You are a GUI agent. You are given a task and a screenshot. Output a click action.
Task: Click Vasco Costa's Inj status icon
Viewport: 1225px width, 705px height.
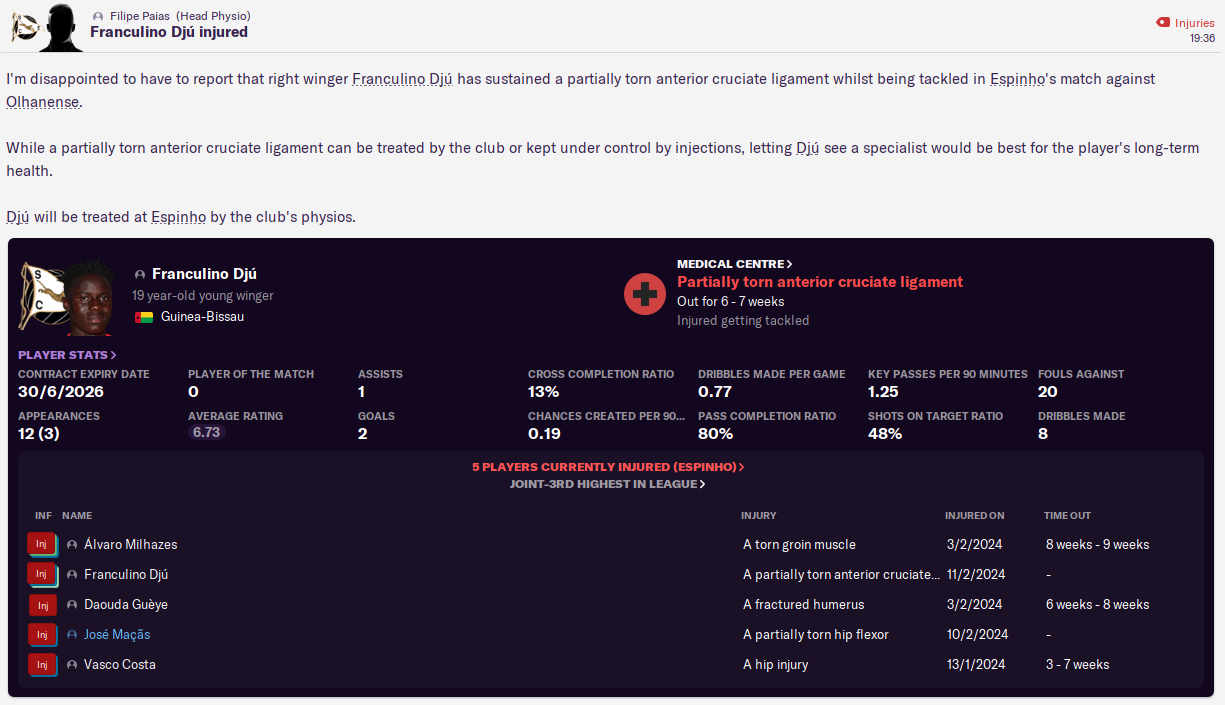click(x=42, y=665)
